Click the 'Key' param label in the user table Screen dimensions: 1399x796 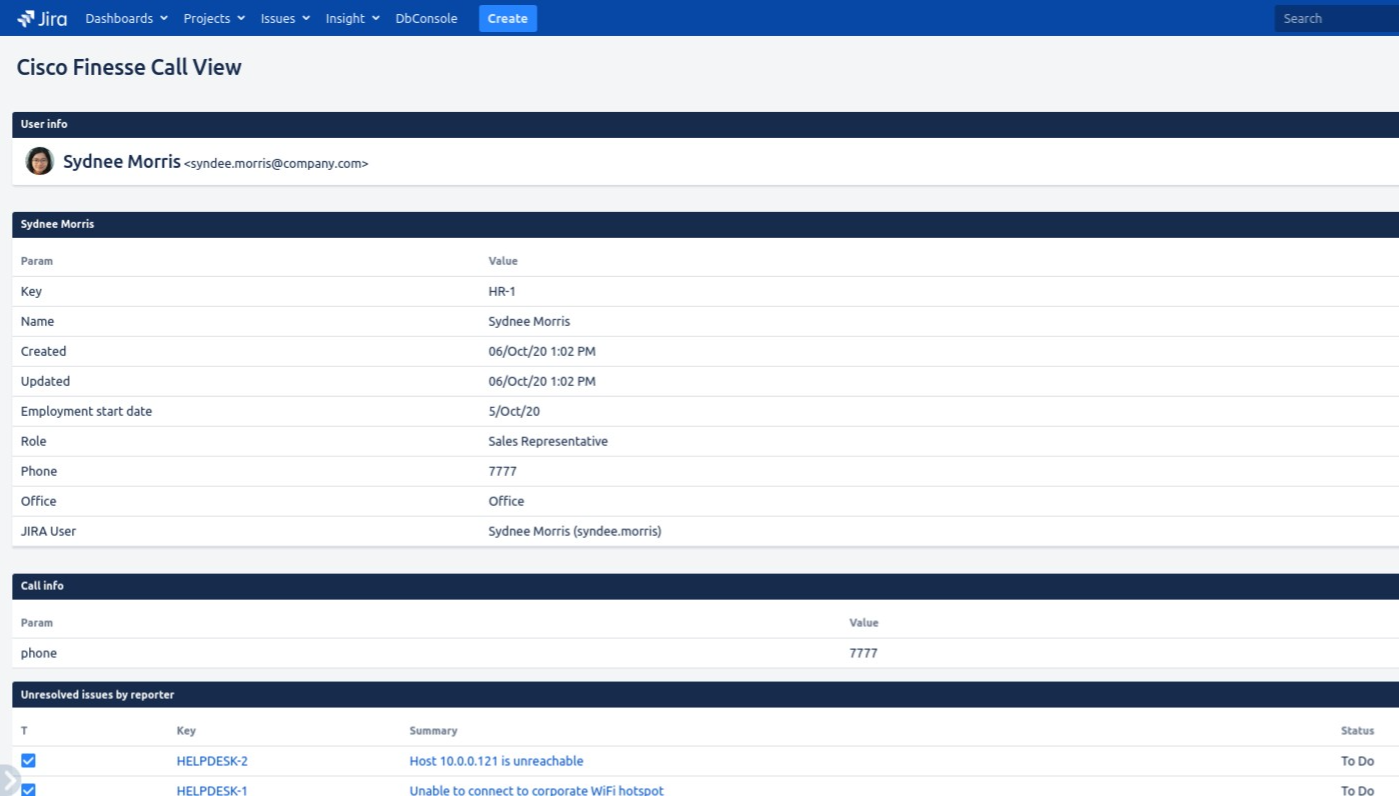click(x=31, y=291)
